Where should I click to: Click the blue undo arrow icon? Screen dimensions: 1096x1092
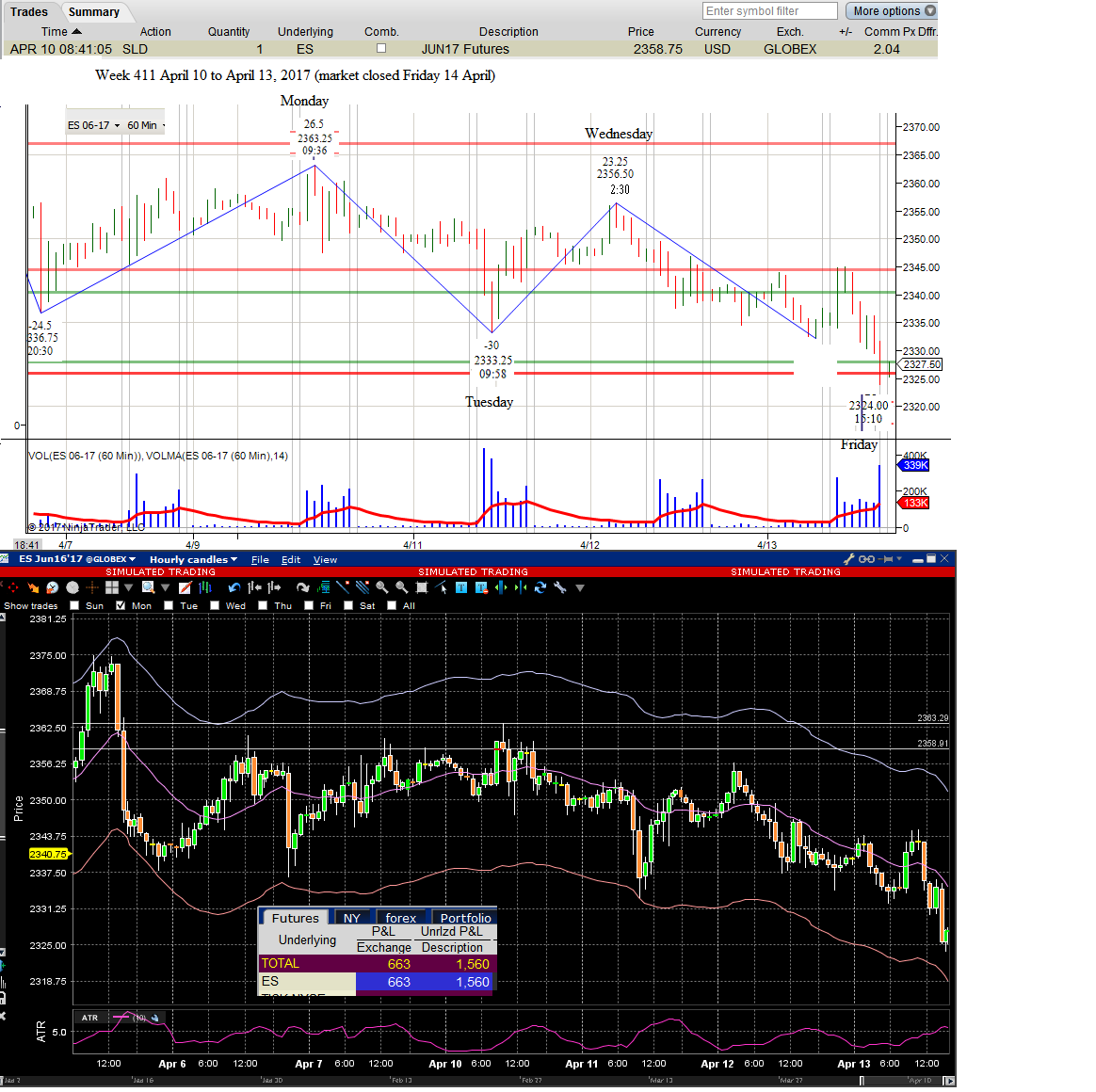(x=234, y=587)
